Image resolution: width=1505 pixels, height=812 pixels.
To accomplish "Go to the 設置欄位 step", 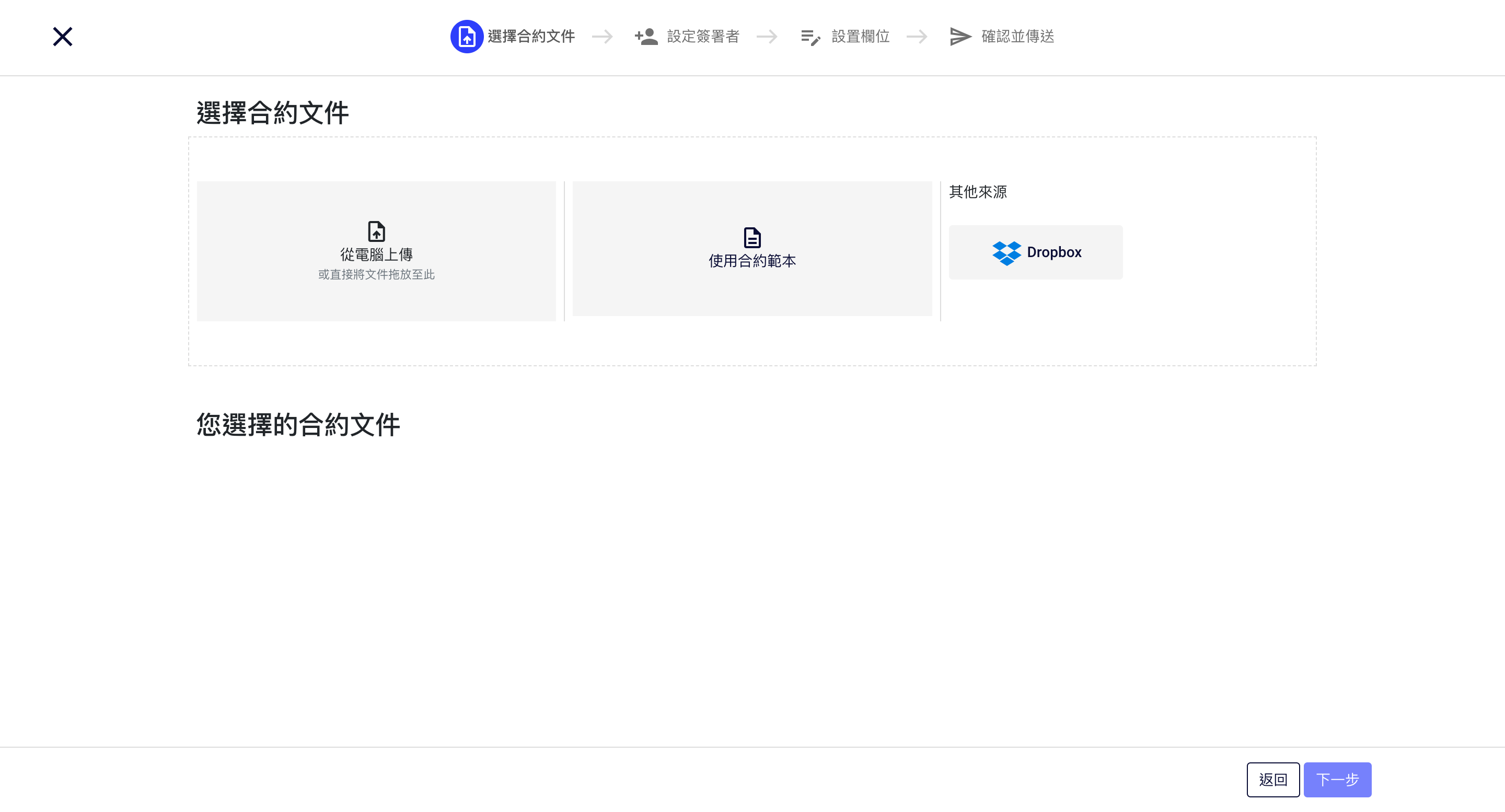I will click(861, 37).
